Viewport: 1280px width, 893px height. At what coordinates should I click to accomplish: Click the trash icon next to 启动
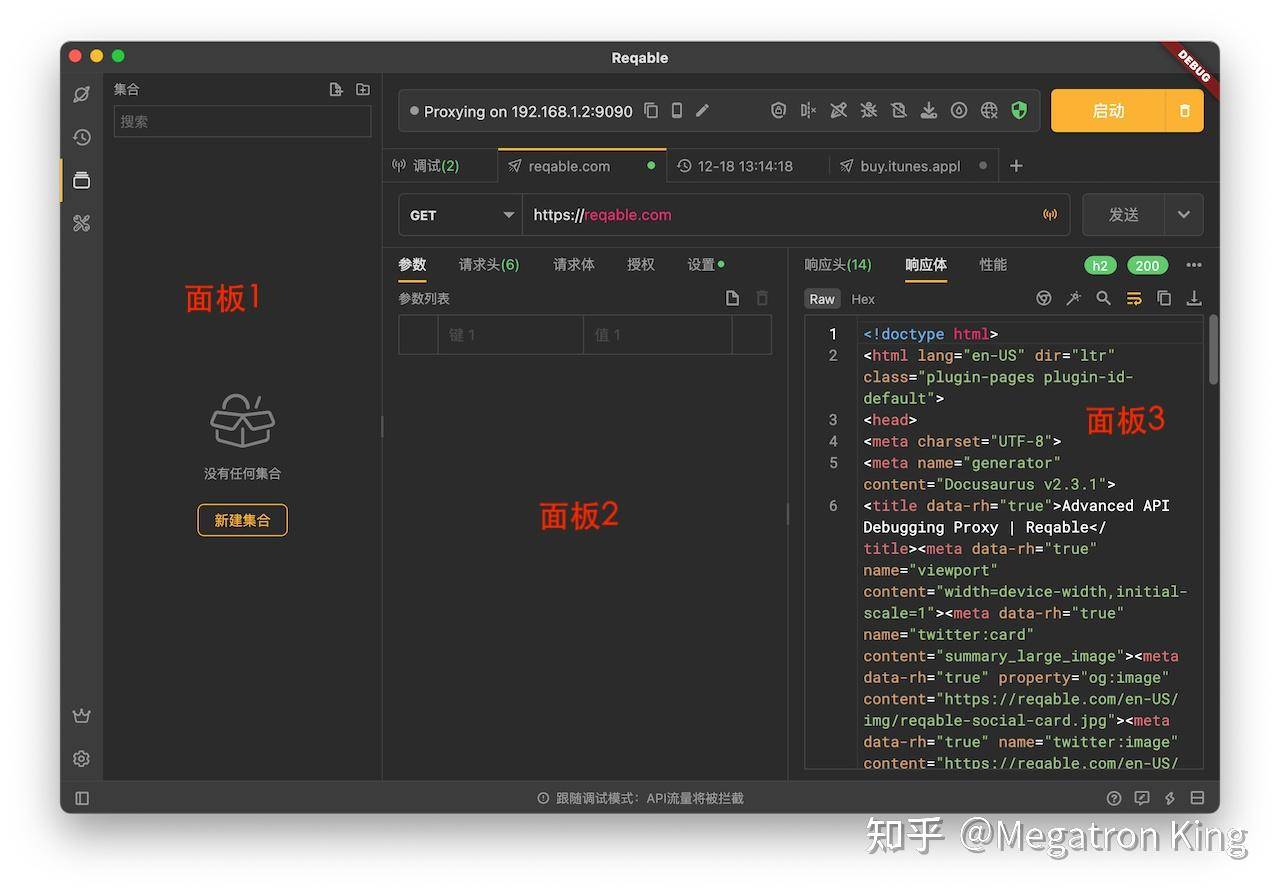(x=1185, y=111)
